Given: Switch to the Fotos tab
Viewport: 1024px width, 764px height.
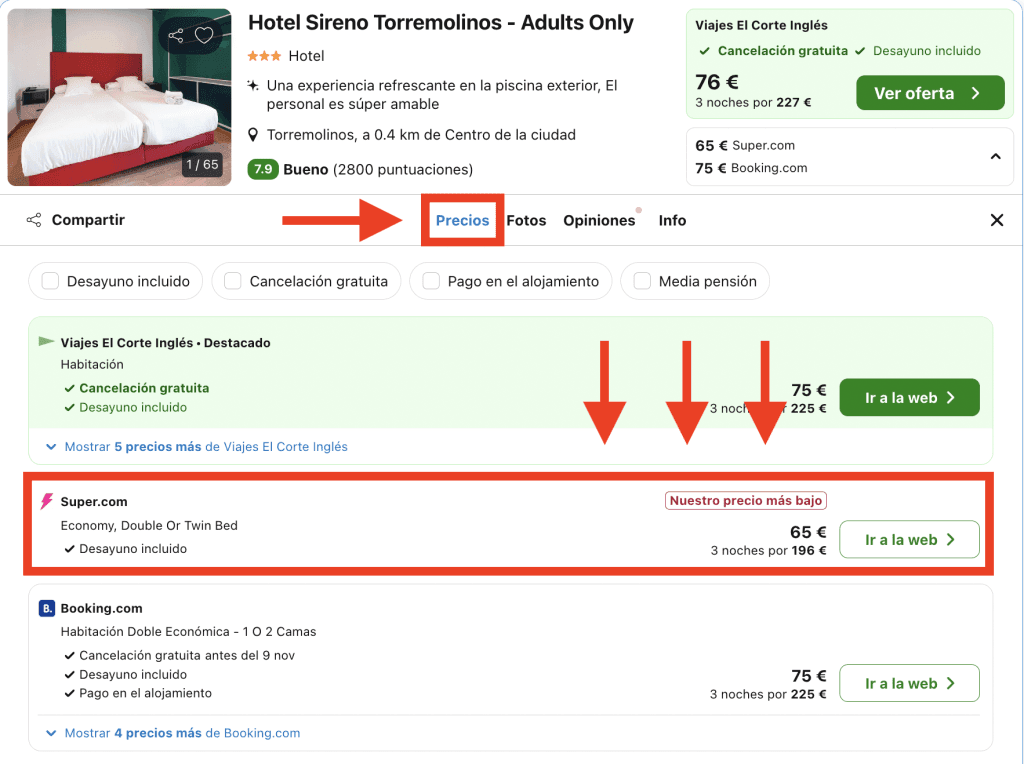Looking at the screenshot, I should coord(526,220).
